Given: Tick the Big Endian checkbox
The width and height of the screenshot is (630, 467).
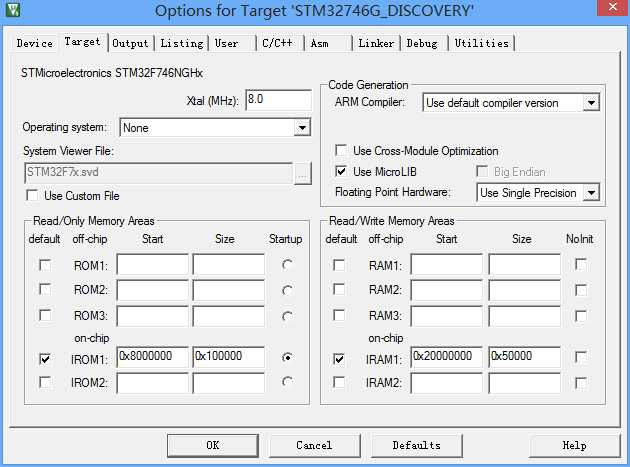Looking at the screenshot, I should (x=482, y=172).
